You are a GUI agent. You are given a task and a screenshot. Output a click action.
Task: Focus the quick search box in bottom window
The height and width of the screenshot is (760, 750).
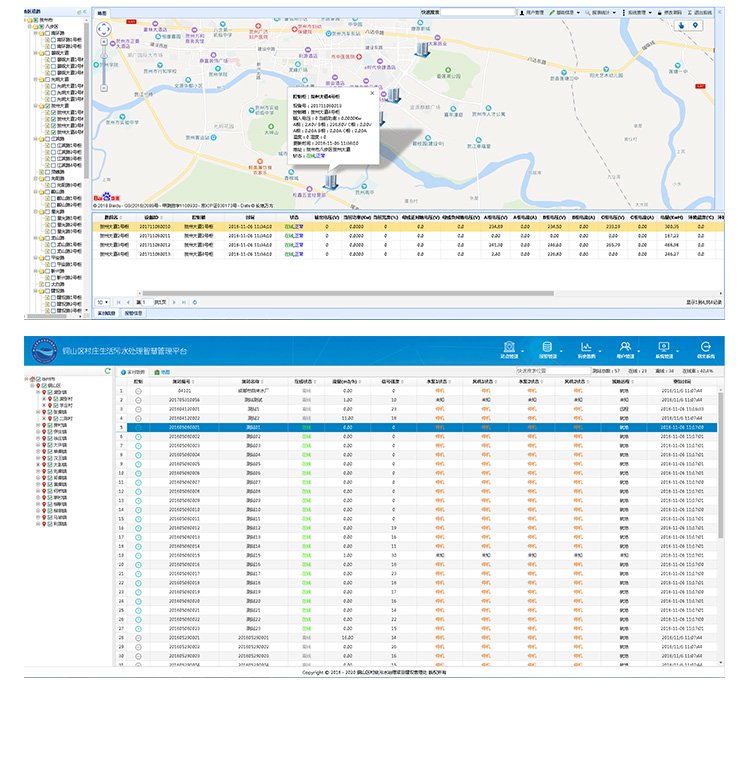pos(553,371)
